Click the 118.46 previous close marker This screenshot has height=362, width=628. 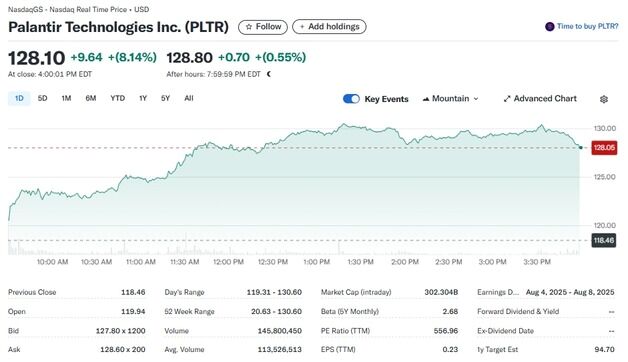click(x=604, y=241)
